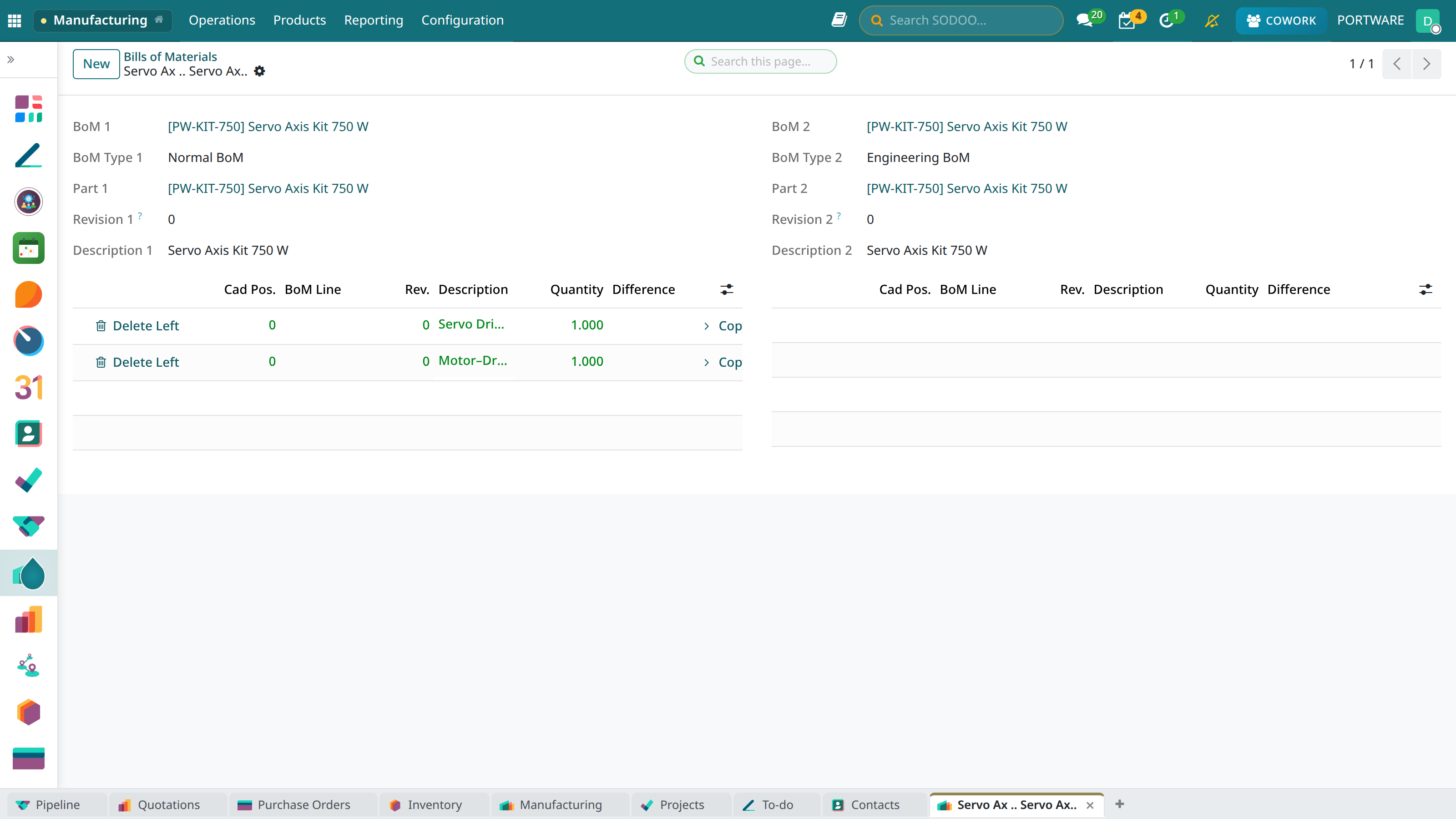
Task: Toggle left table optional columns settings
Action: pos(727,289)
